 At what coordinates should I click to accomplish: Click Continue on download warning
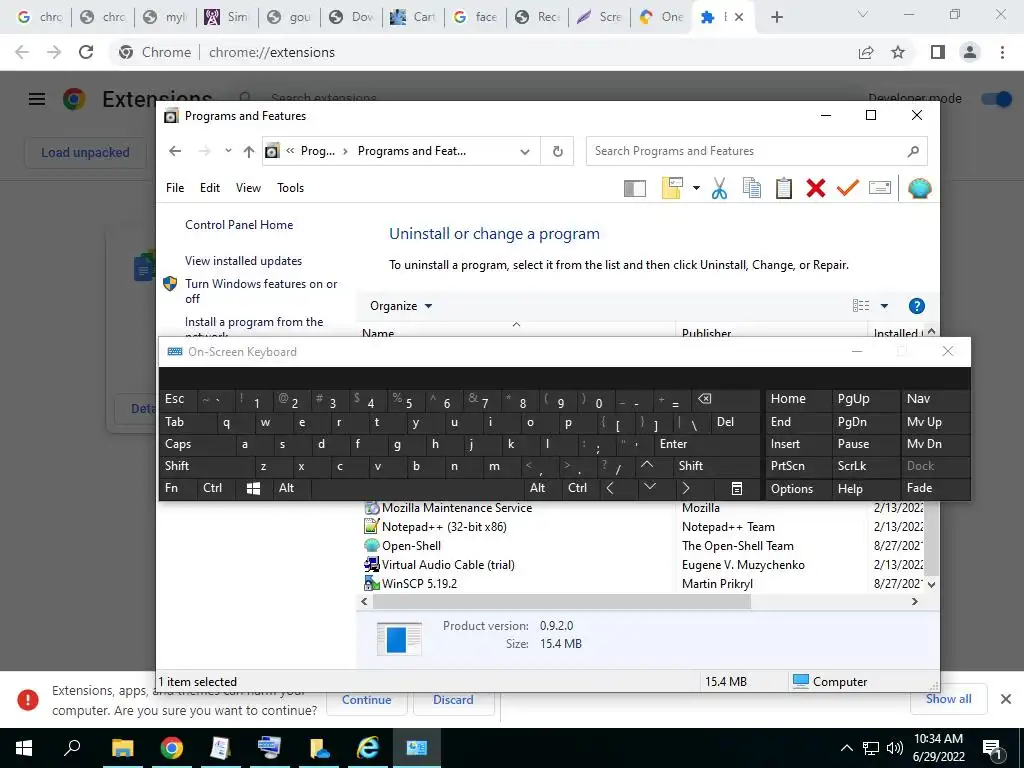(367, 699)
